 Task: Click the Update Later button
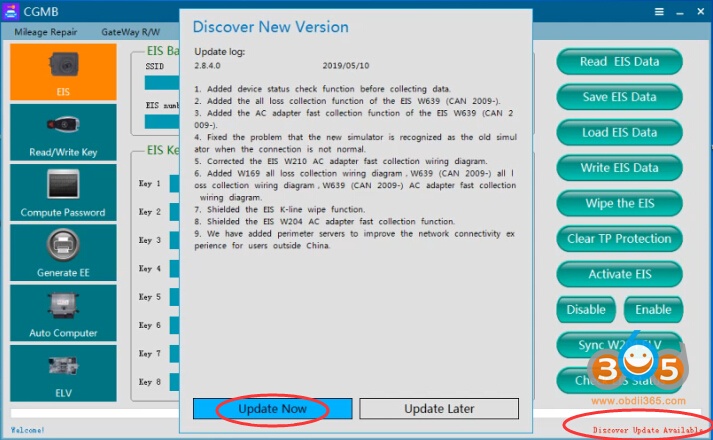[439, 409]
